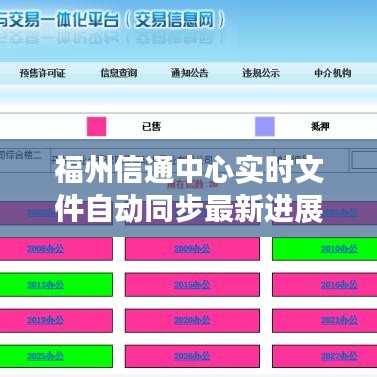
Task: Open the green 2013办公 unit link
Action: coord(45,285)
